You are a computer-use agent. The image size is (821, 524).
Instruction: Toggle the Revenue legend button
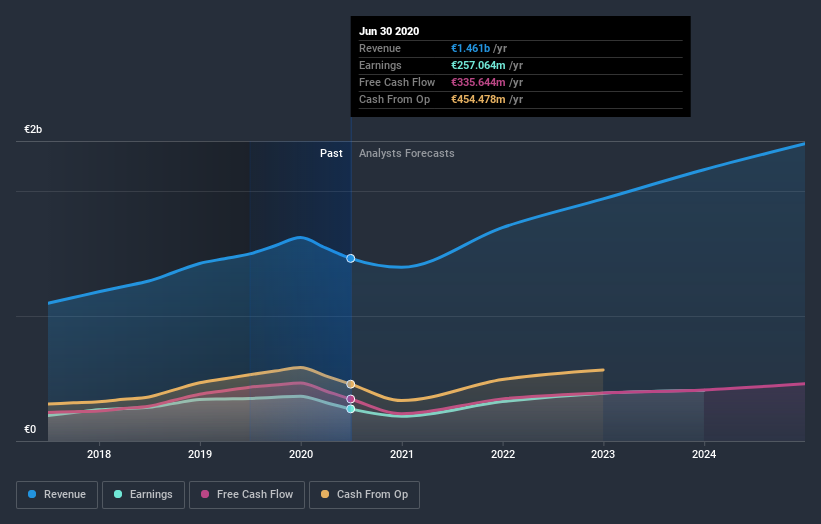point(57,495)
